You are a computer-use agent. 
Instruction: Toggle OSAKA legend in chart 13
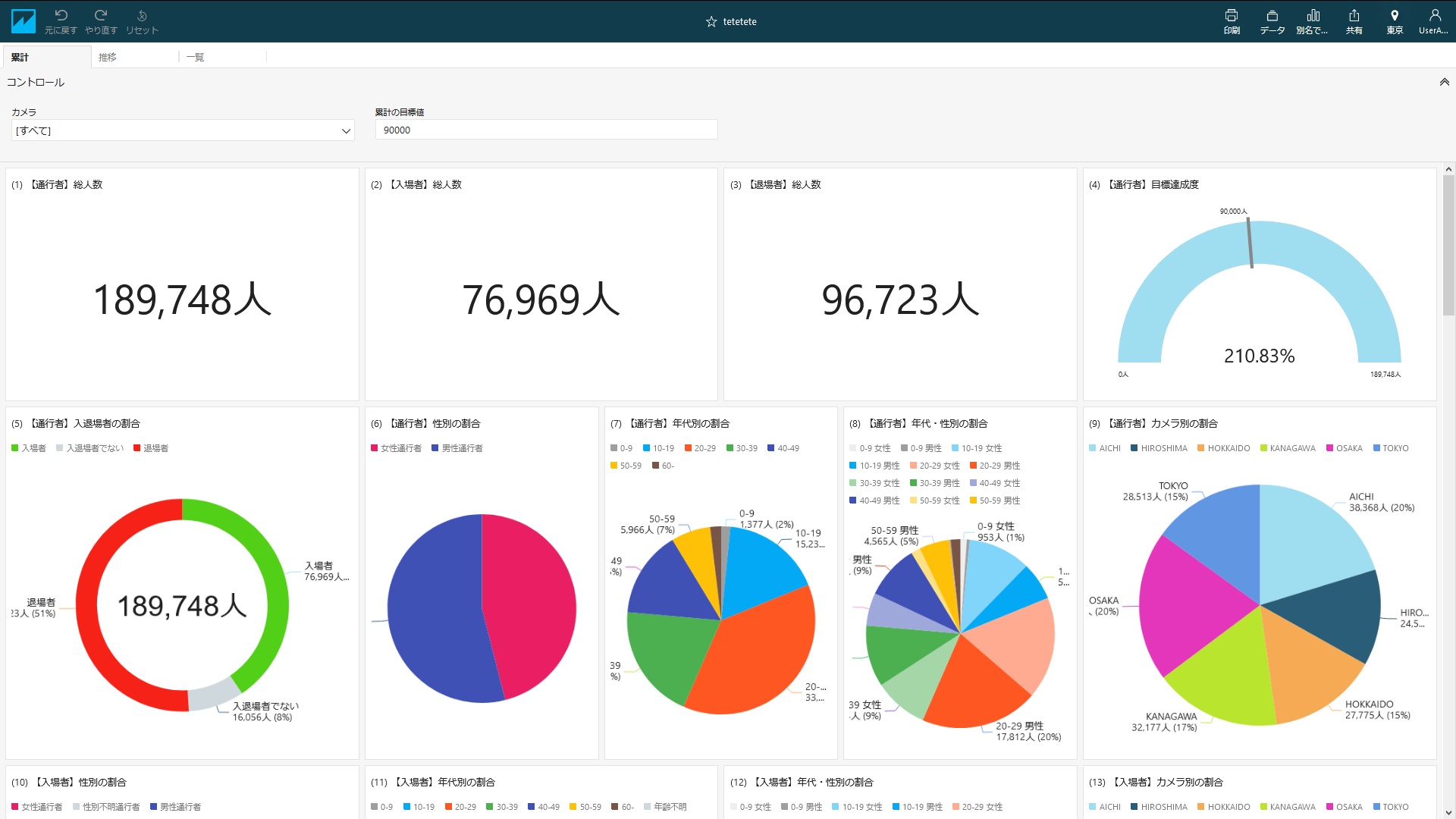point(1345,807)
